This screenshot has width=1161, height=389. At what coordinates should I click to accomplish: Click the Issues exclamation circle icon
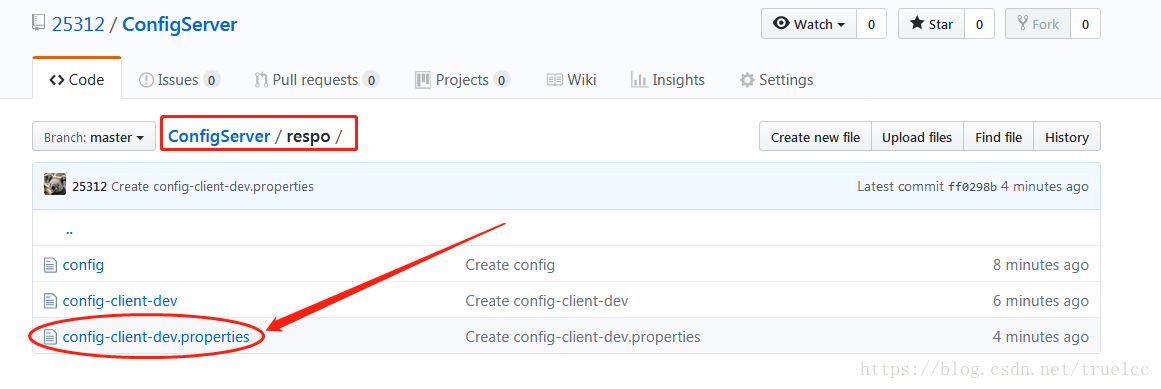click(x=146, y=79)
